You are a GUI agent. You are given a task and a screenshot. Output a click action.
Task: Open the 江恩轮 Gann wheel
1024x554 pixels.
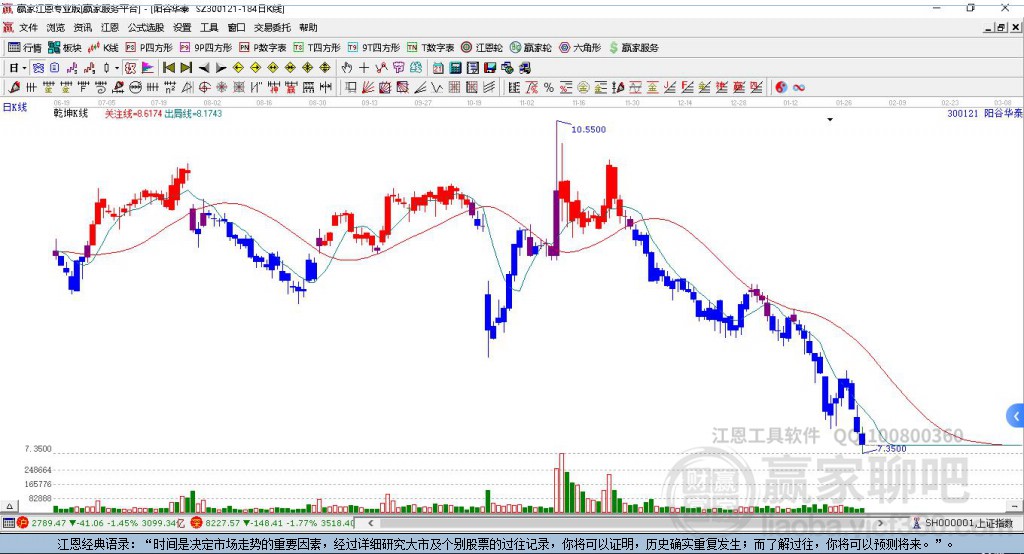pos(482,48)
